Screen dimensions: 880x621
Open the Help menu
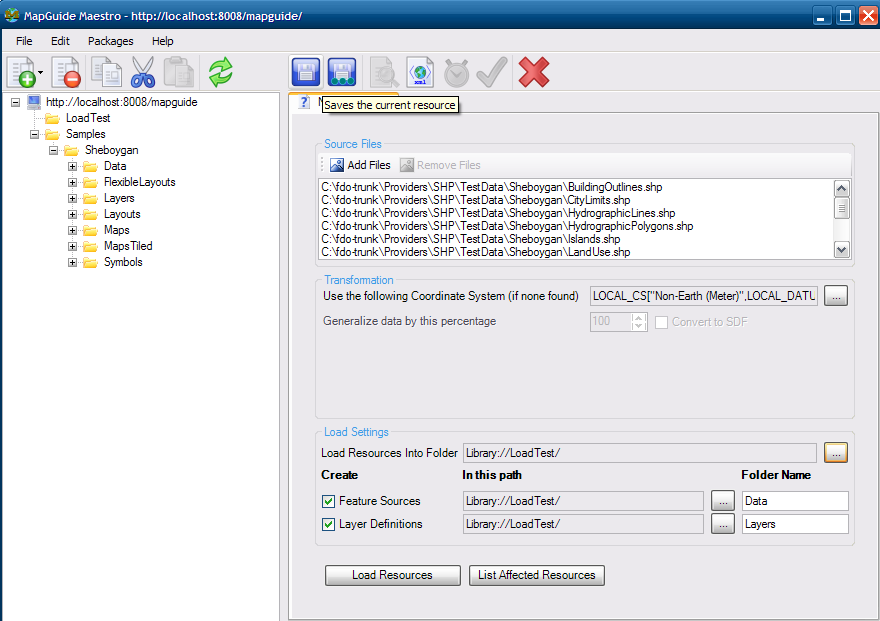[162, 41]
